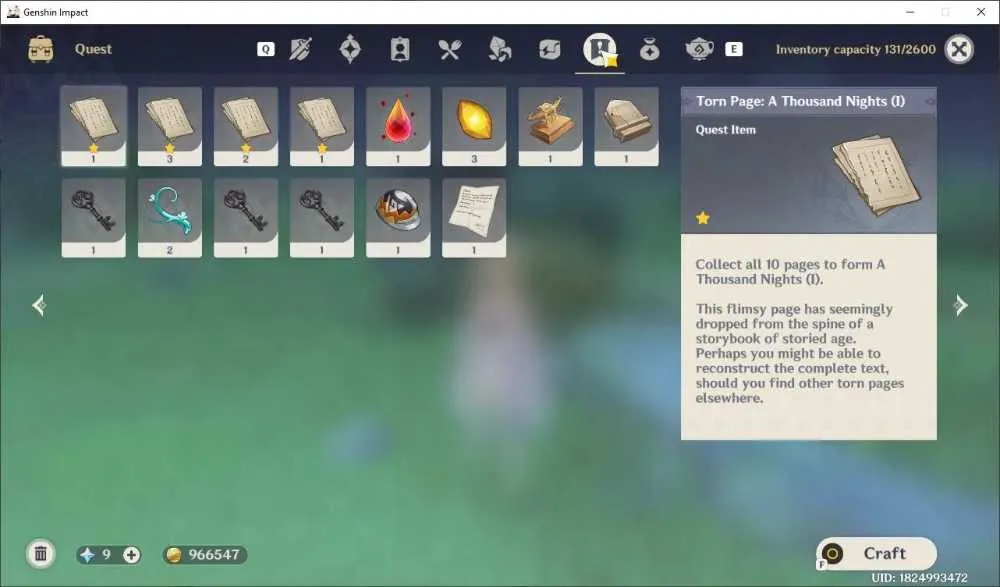The image size is (1000, 587).
Task: Go to the next page with right arrow
Action: pos(960,305)
